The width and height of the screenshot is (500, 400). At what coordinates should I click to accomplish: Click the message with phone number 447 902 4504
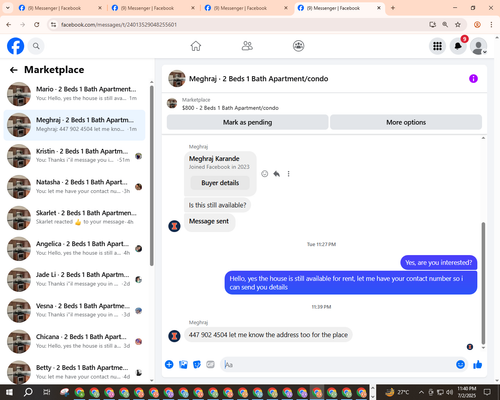tap(268, 335)
